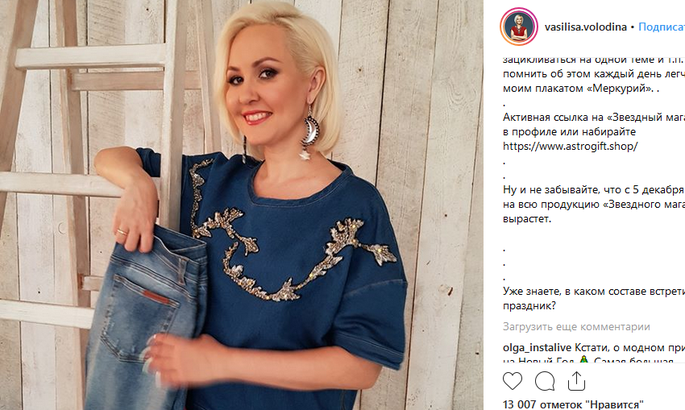This screenshot has height=410, width=685.
Task: Select the Уже знаете question text
Action: [x=594, y=291]
